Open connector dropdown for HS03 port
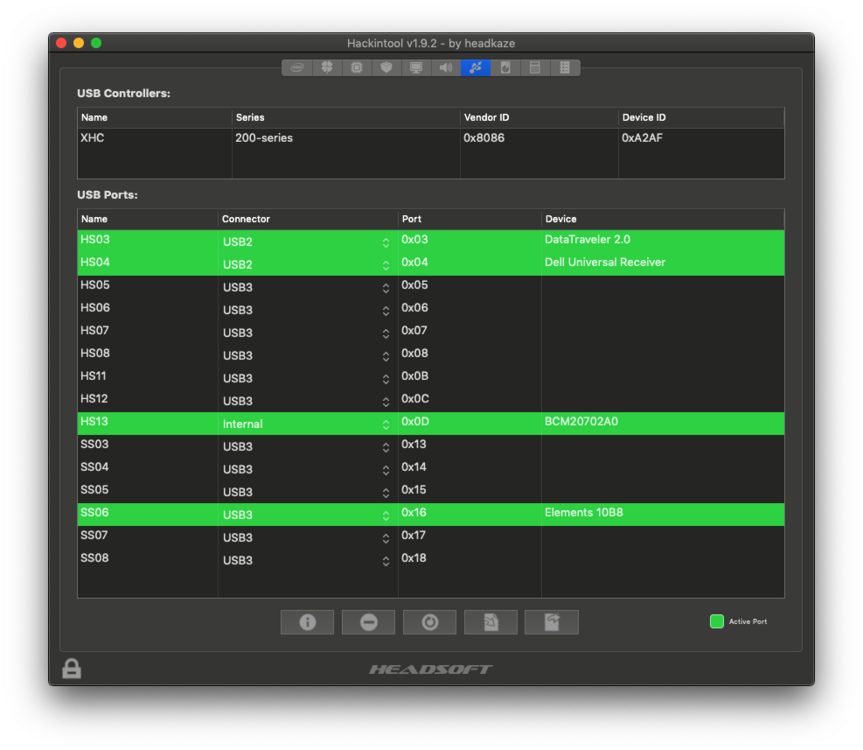Image resolution: width=863 pixels, height=750 pixels. point(385,242)
